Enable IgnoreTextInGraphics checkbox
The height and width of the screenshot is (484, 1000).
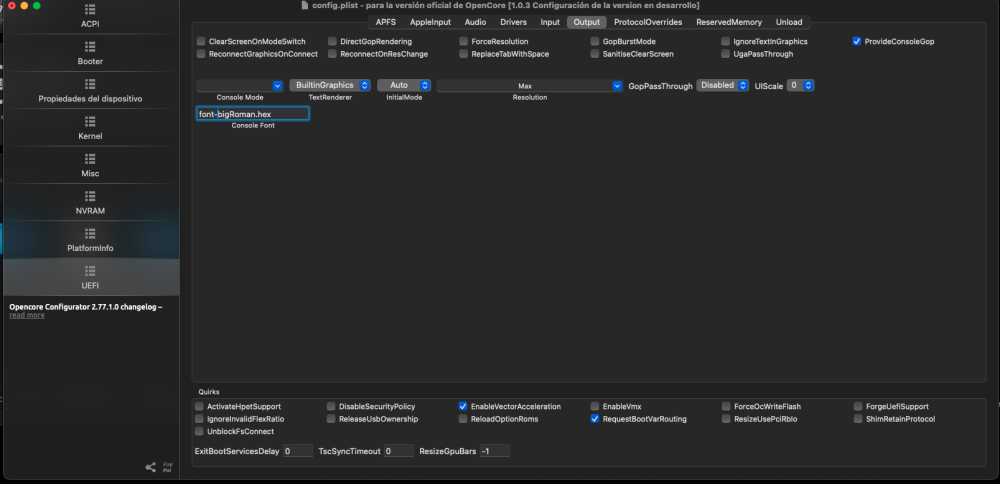click(726, 41)
